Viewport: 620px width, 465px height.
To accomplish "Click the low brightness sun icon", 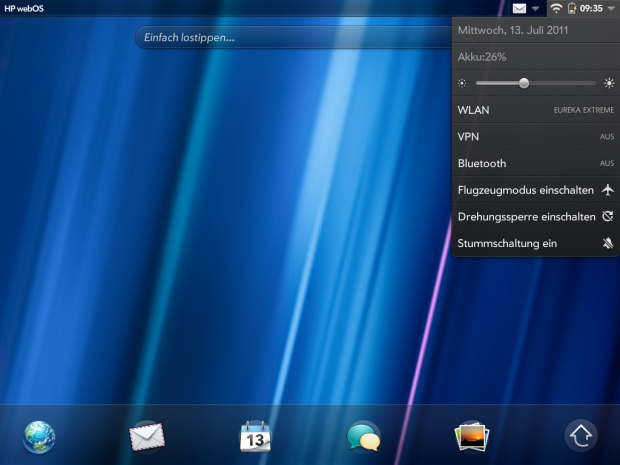I will pos(462,83).
